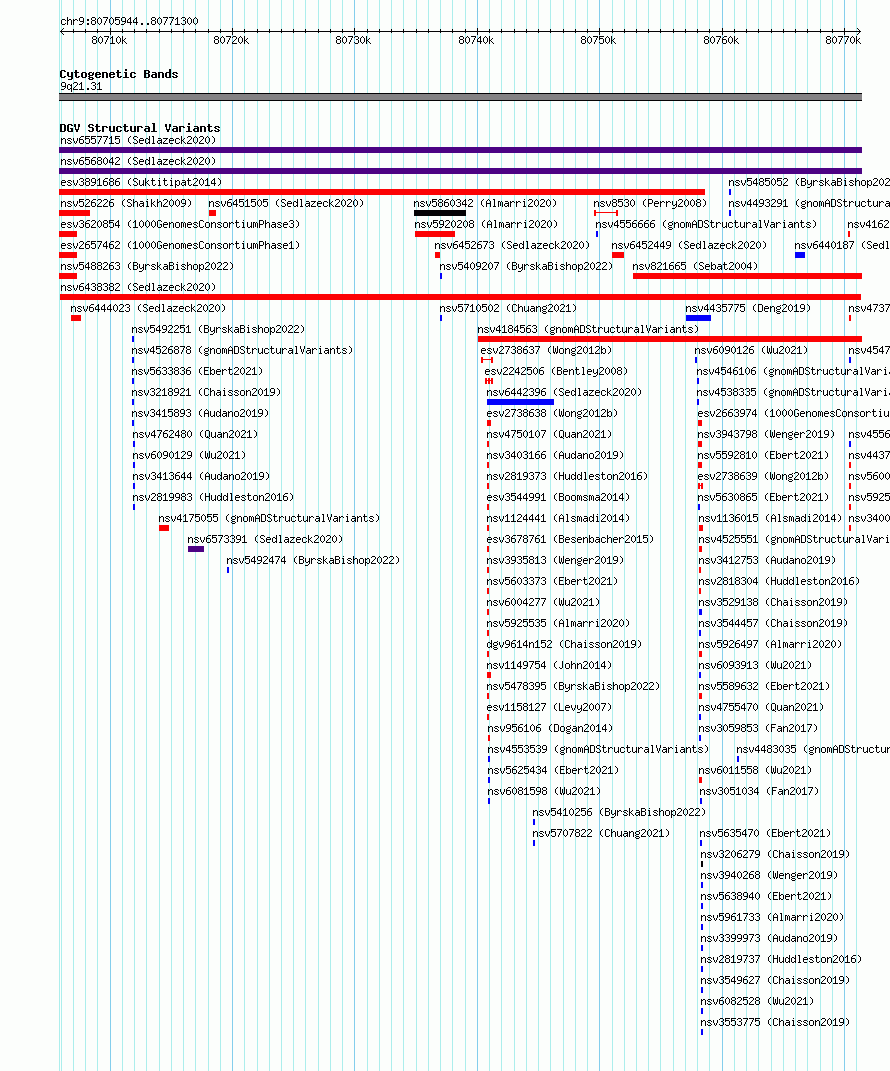This screenshot has width=890, height=1071.
Task: Select nsv526226 (Shaikh2009) label
Action: click(x=126, y=204)
